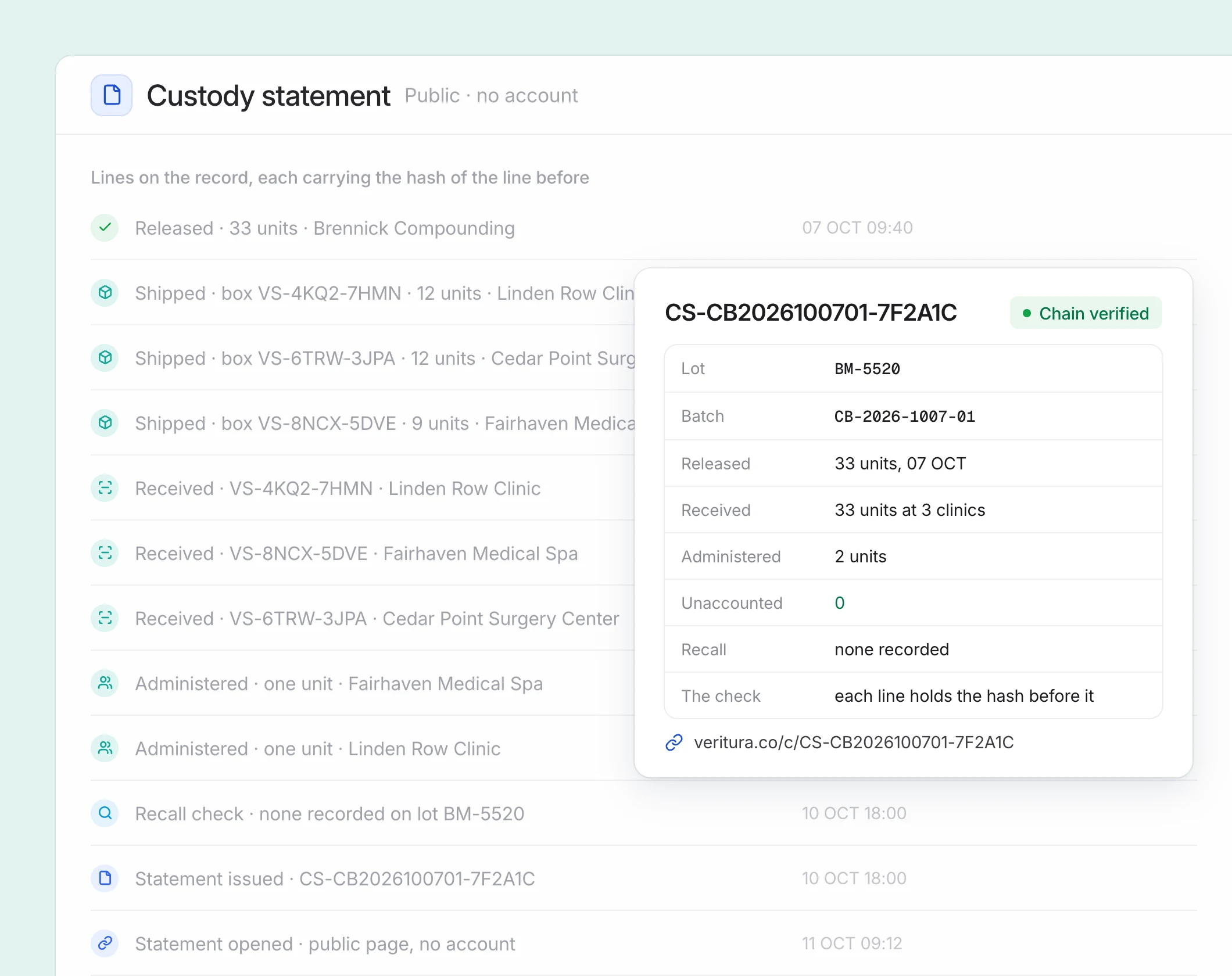The width and height of the screenshot is (1232, 976).
Task: Click the Public · no account label
Action: pos(492,95)
